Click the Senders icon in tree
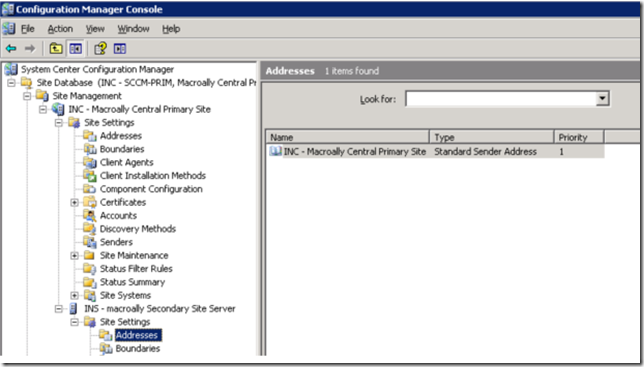Image resolution: width=644 pixels, height=367 pixels. 90,242
